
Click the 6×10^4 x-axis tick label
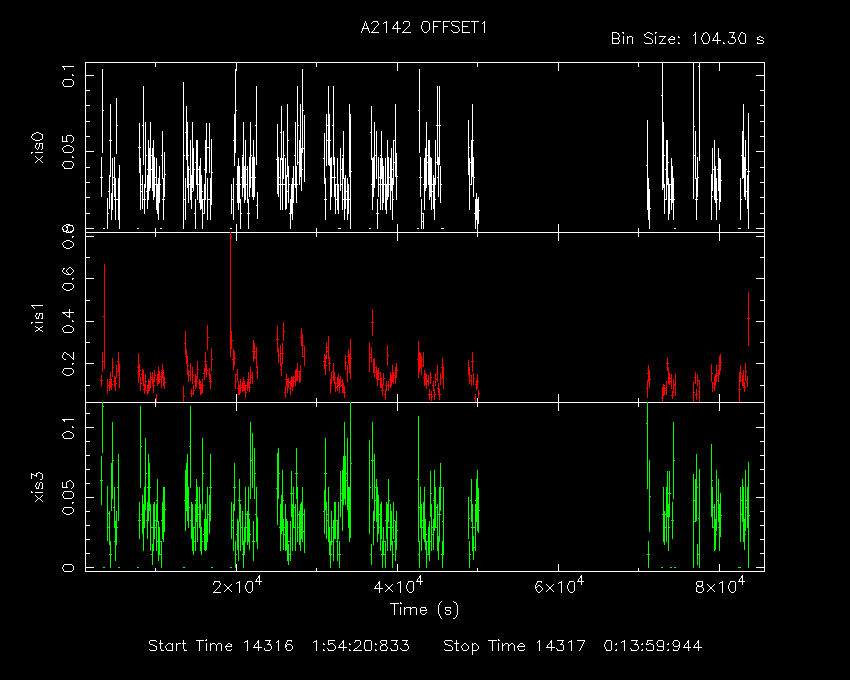(559, 586)
